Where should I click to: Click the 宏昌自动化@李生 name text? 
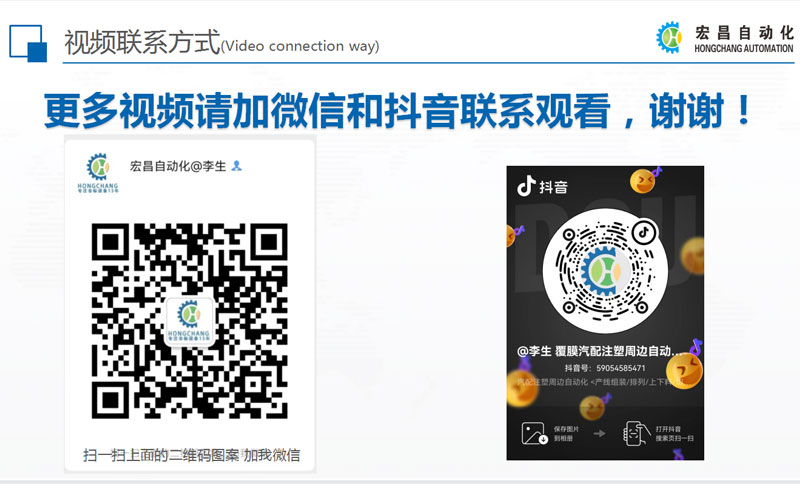point(178,166)
